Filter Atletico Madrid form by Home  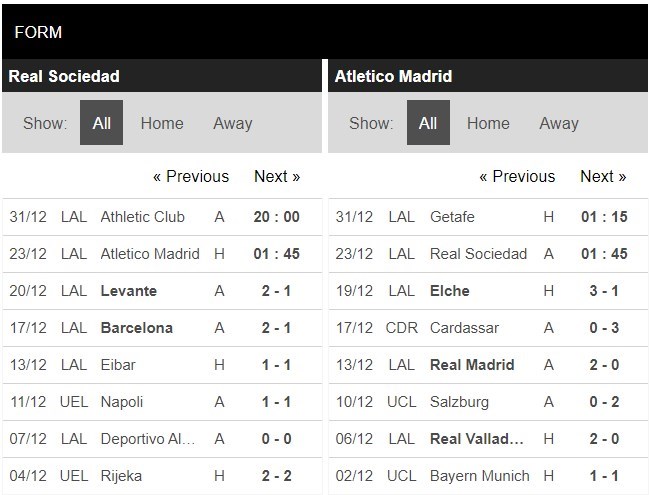click(x=488, y=123)
